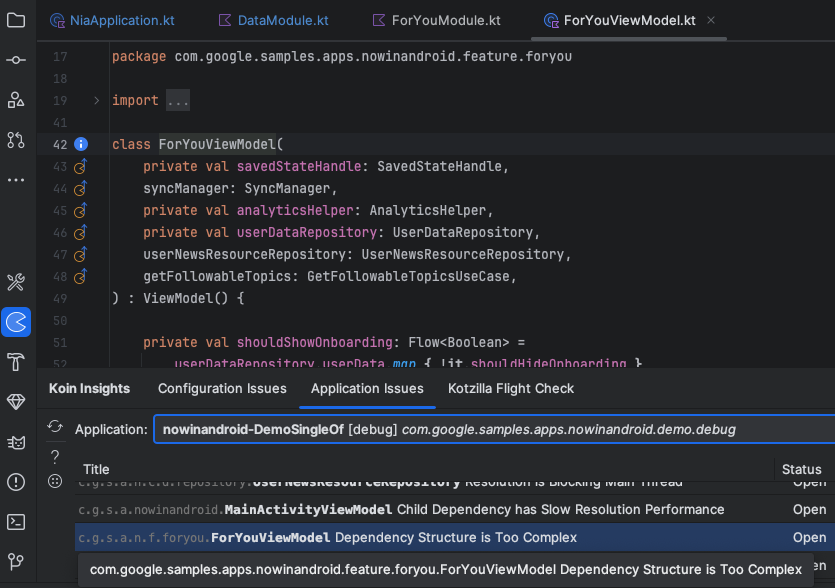Click the Koin tool window icon
Viewport: 835px width, 588px height.
pos(16,322)
